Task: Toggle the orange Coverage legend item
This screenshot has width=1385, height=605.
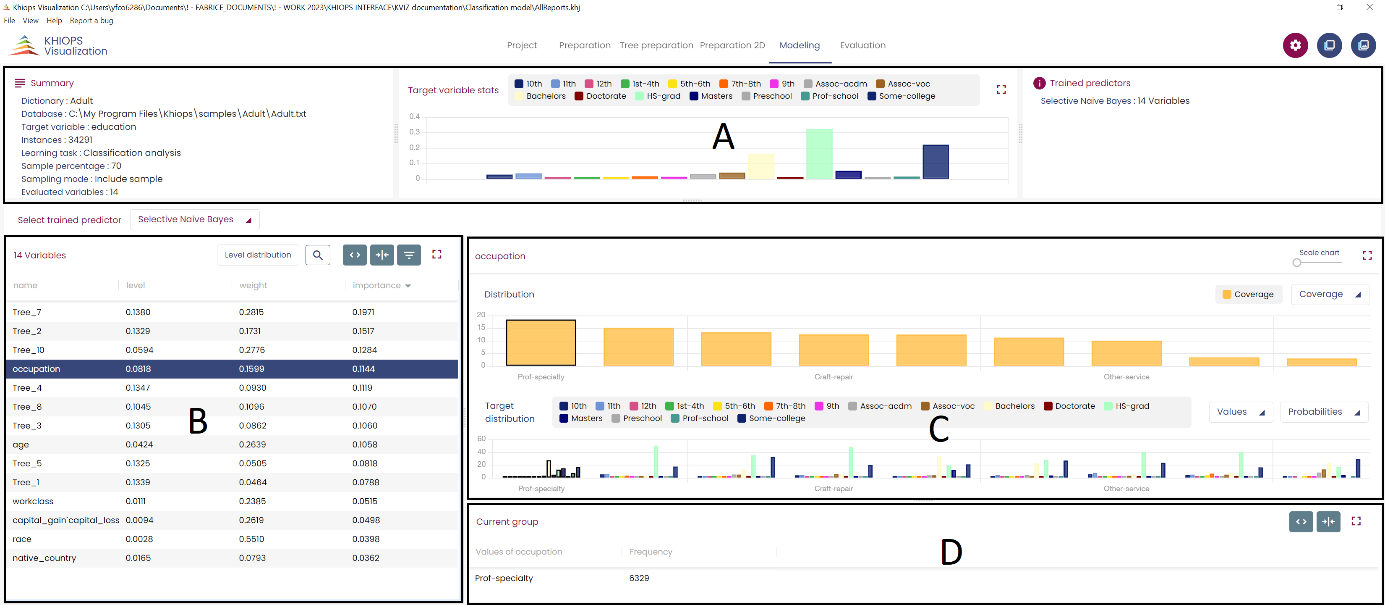Action: click(x=1248, y=294)
